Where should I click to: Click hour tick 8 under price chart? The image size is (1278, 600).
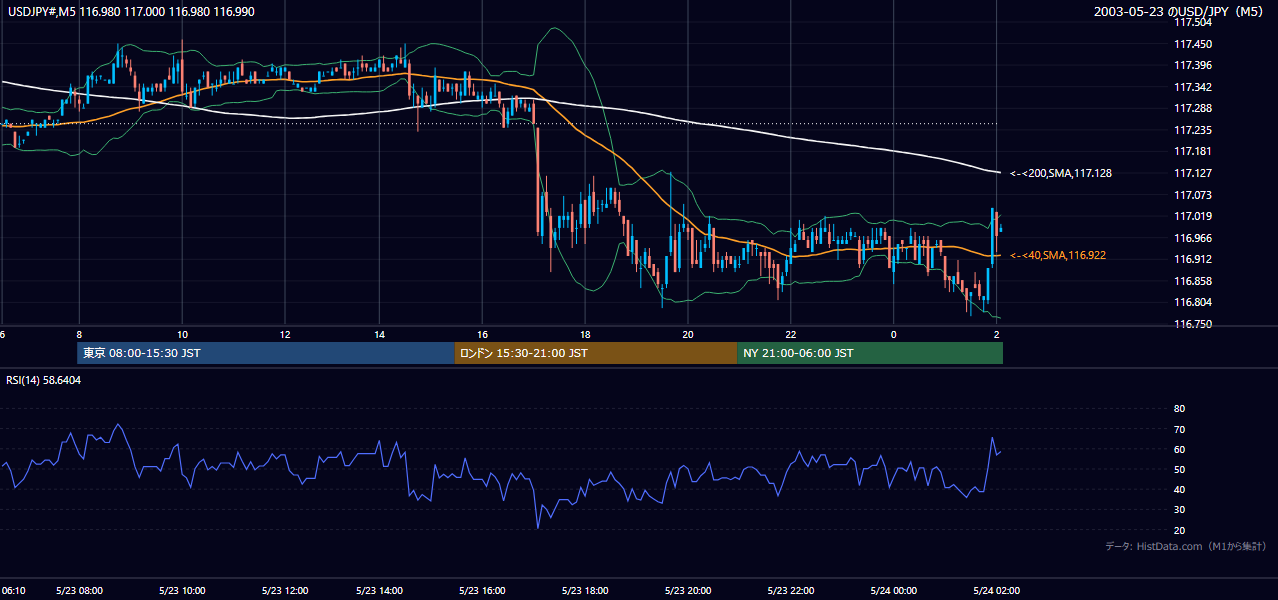click(78, 334)
